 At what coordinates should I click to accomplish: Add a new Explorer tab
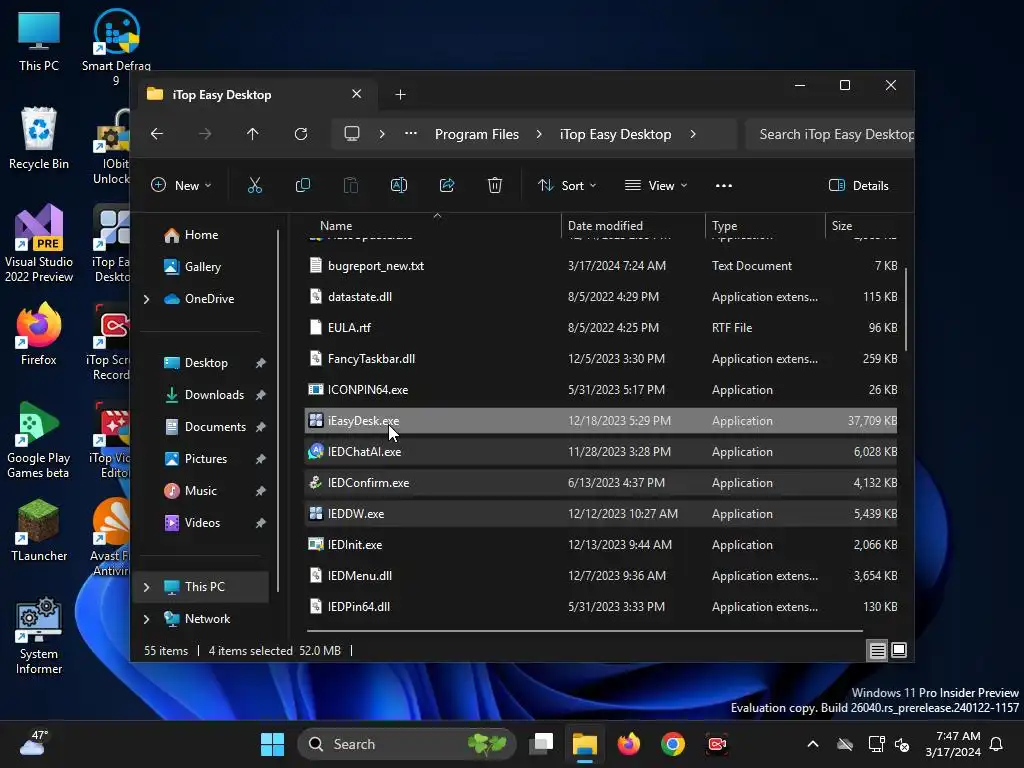(x=400, y=95)
